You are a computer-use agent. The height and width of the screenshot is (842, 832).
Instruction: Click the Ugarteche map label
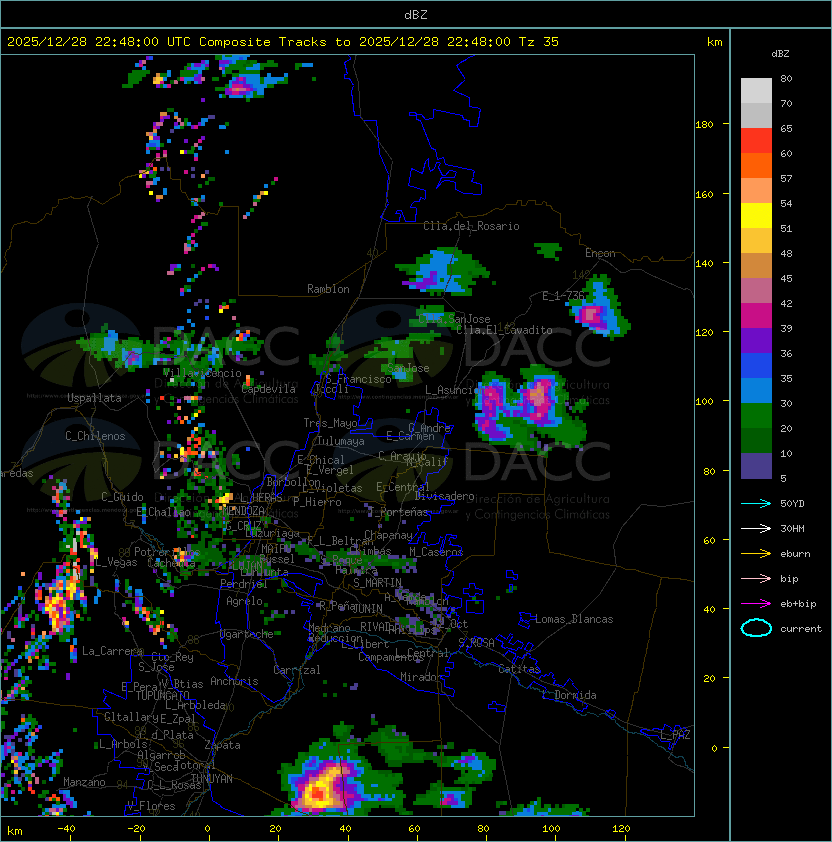(x=247, y=634)
